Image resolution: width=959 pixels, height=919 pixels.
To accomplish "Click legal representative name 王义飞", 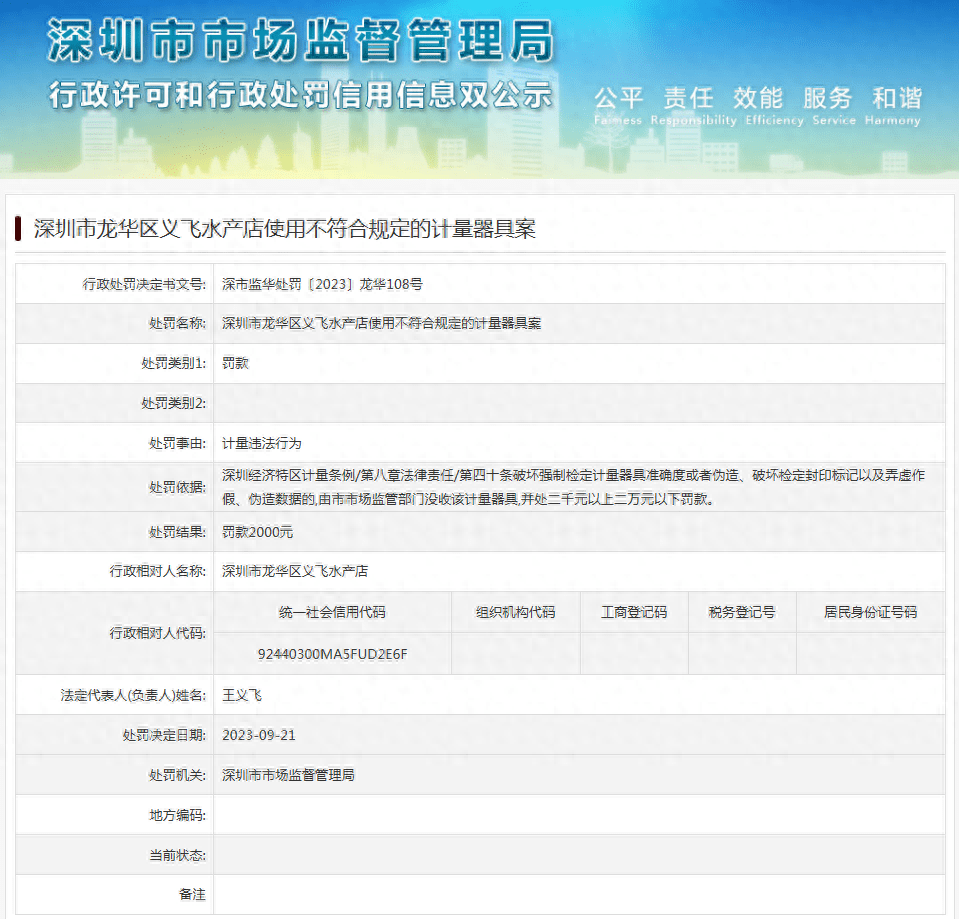I will (x=241, y=694).
